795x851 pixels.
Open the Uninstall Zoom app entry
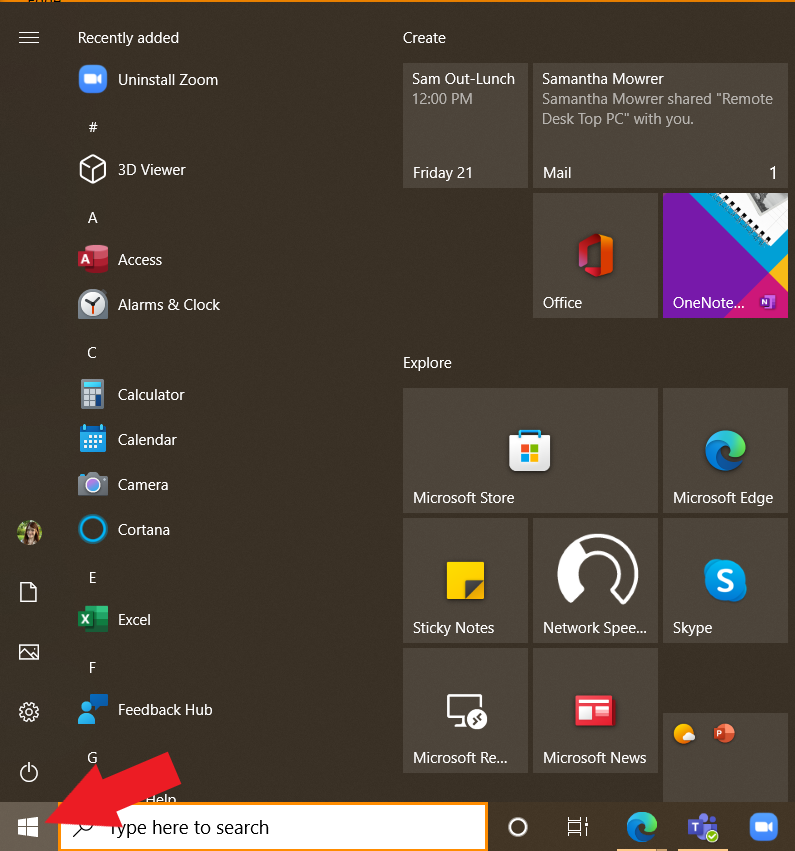[x=149, y=80]
